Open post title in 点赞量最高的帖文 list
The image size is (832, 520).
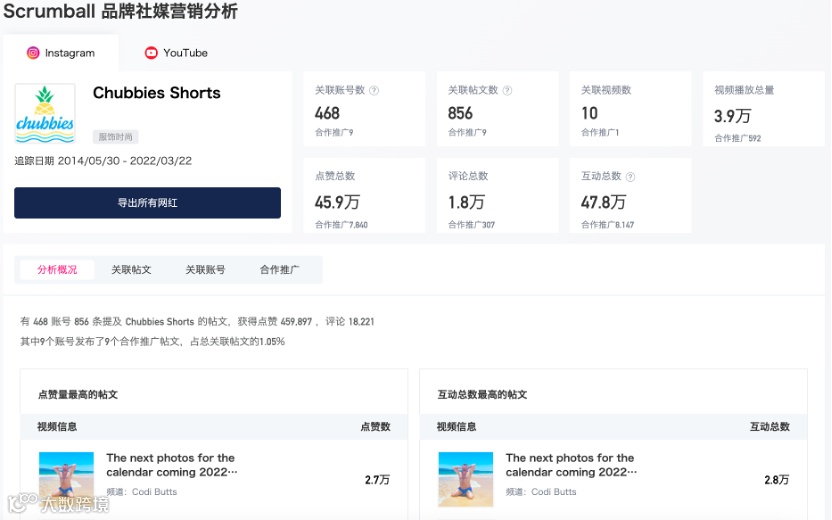click(x=171, y=465)
